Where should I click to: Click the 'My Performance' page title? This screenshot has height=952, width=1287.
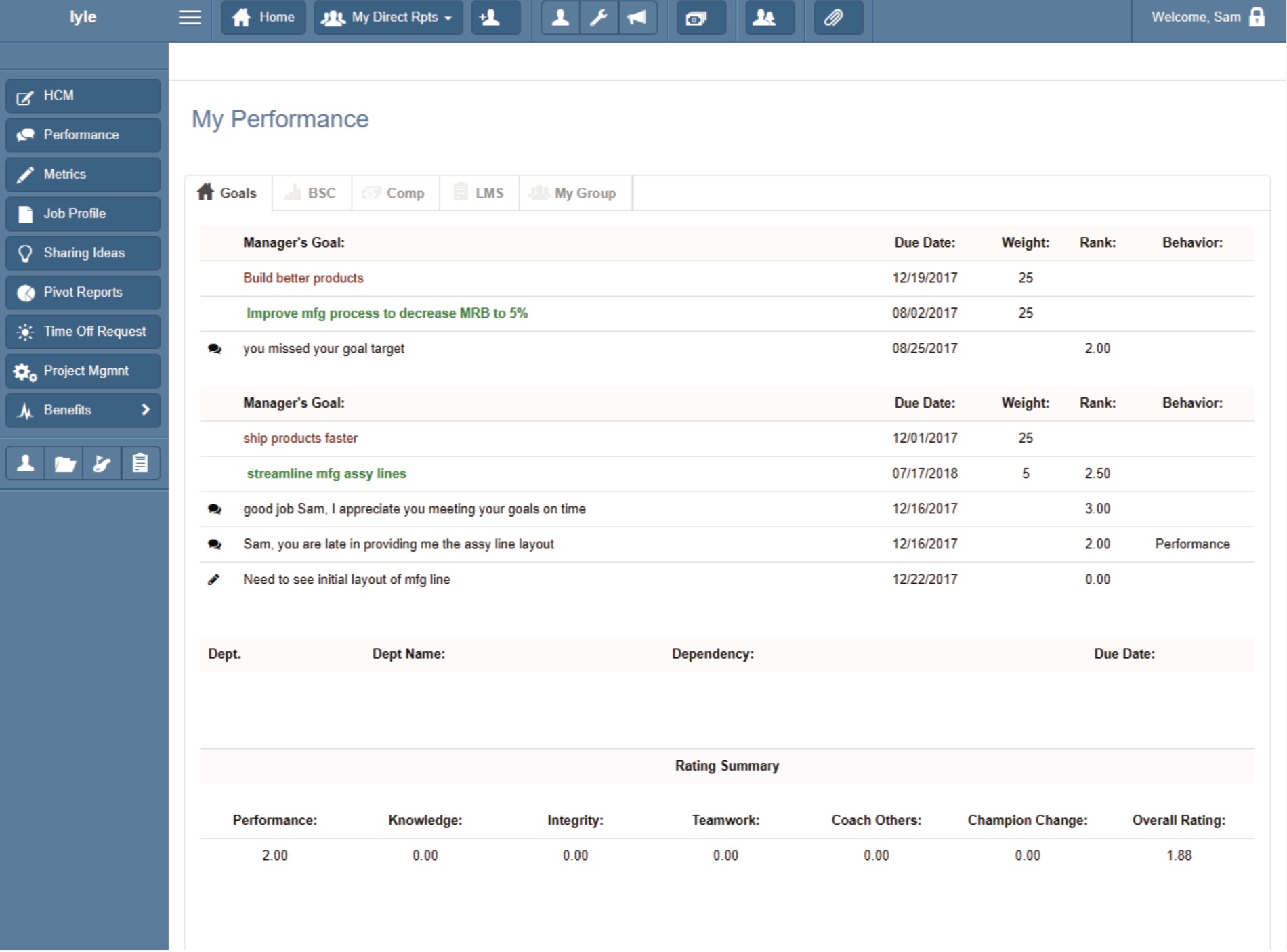click(x=280, y=119)
